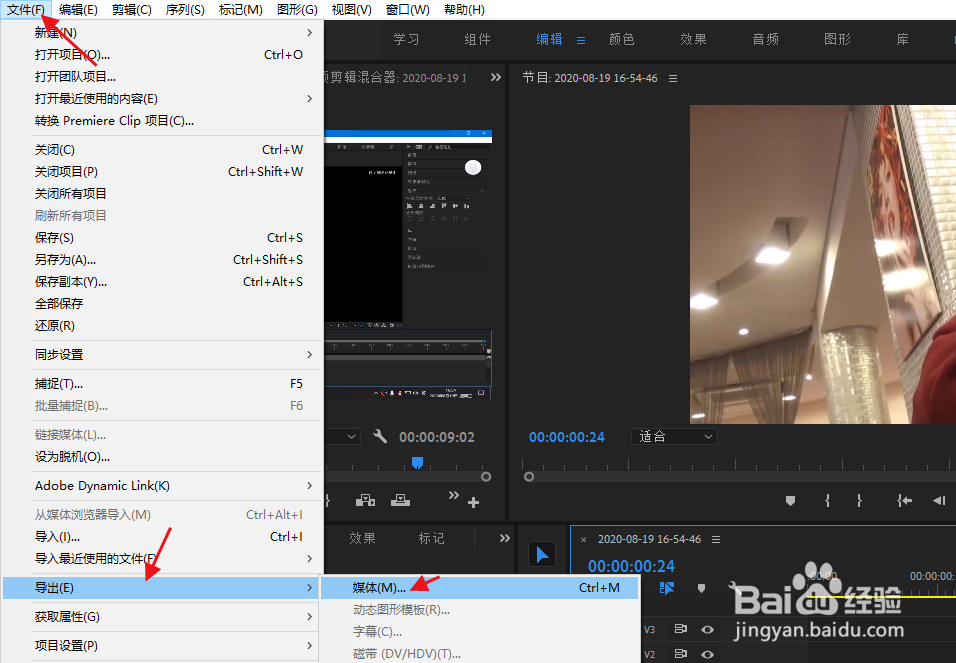
Task: Choose 全部保存 menu item
Action: (162, 304)
